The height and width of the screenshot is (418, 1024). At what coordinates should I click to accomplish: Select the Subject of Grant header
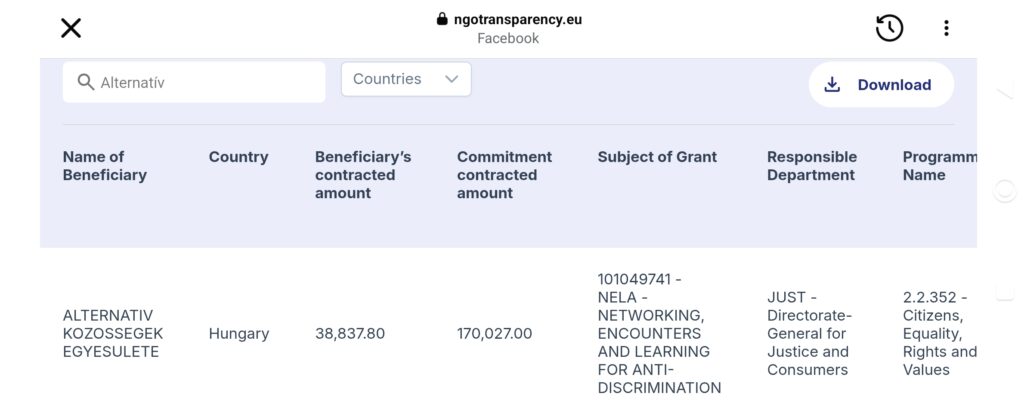tap(657, 157)
